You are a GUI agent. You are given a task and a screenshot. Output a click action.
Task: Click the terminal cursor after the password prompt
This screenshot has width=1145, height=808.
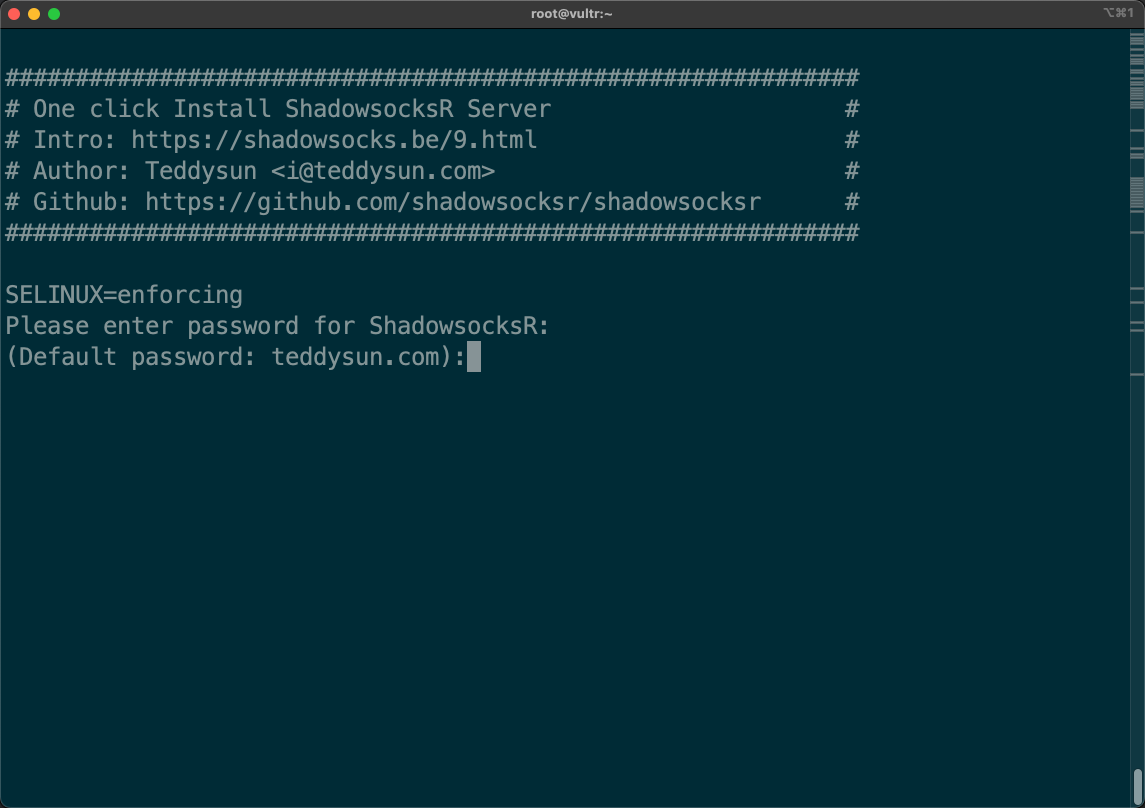[474, 357]
